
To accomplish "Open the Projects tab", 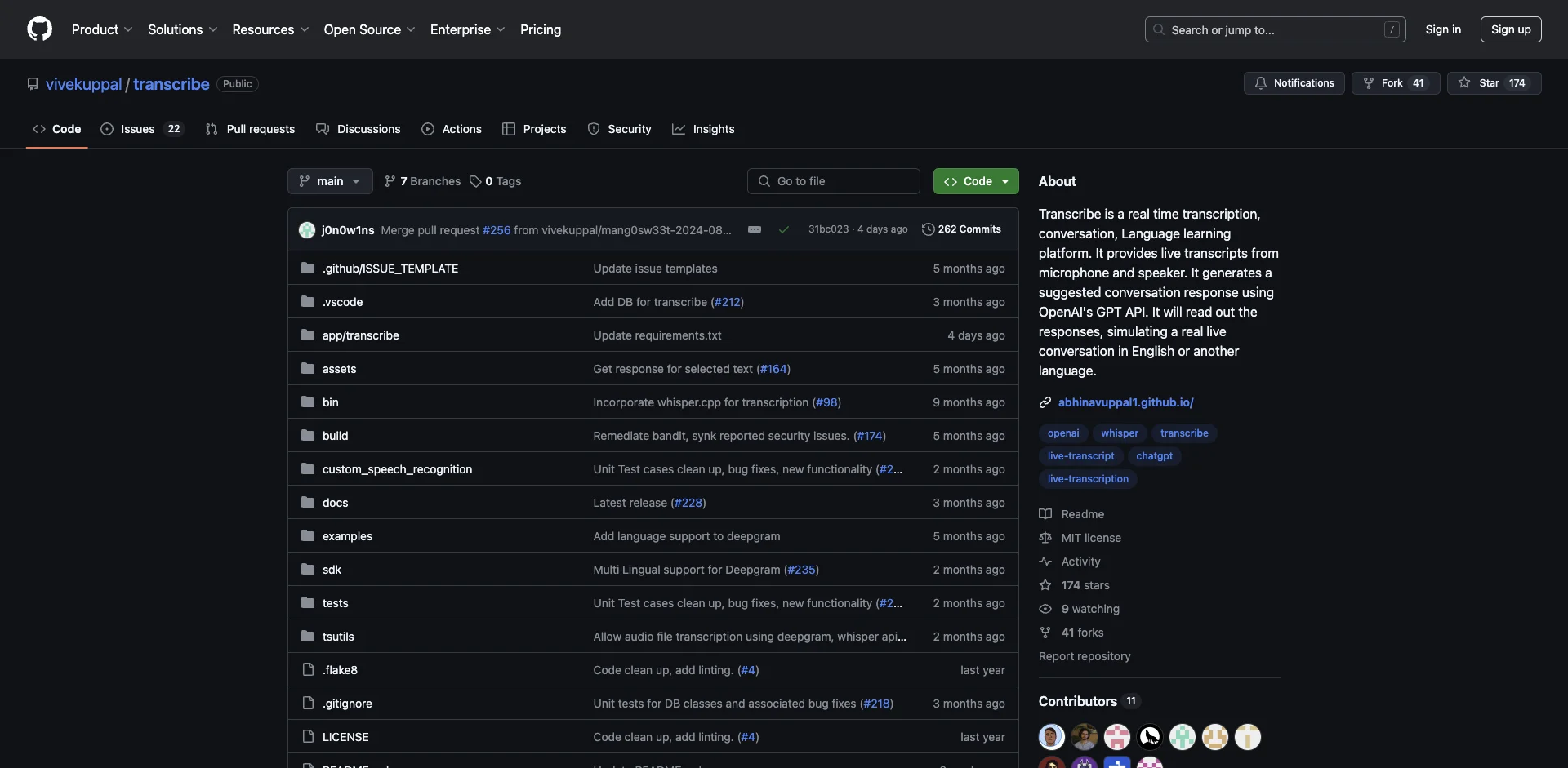I will [x=534, y=129].
